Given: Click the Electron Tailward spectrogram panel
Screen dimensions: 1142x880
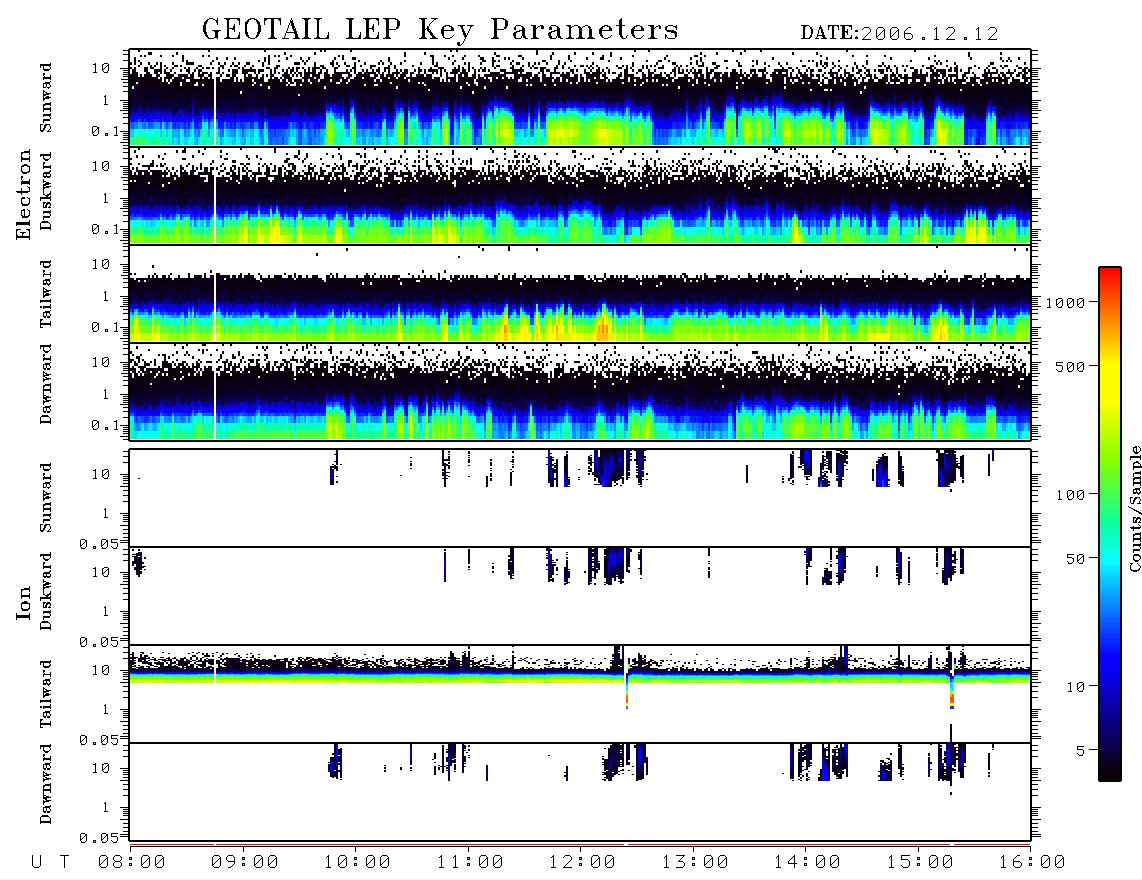Looking at the screenshot, I should tap(580, 294).
